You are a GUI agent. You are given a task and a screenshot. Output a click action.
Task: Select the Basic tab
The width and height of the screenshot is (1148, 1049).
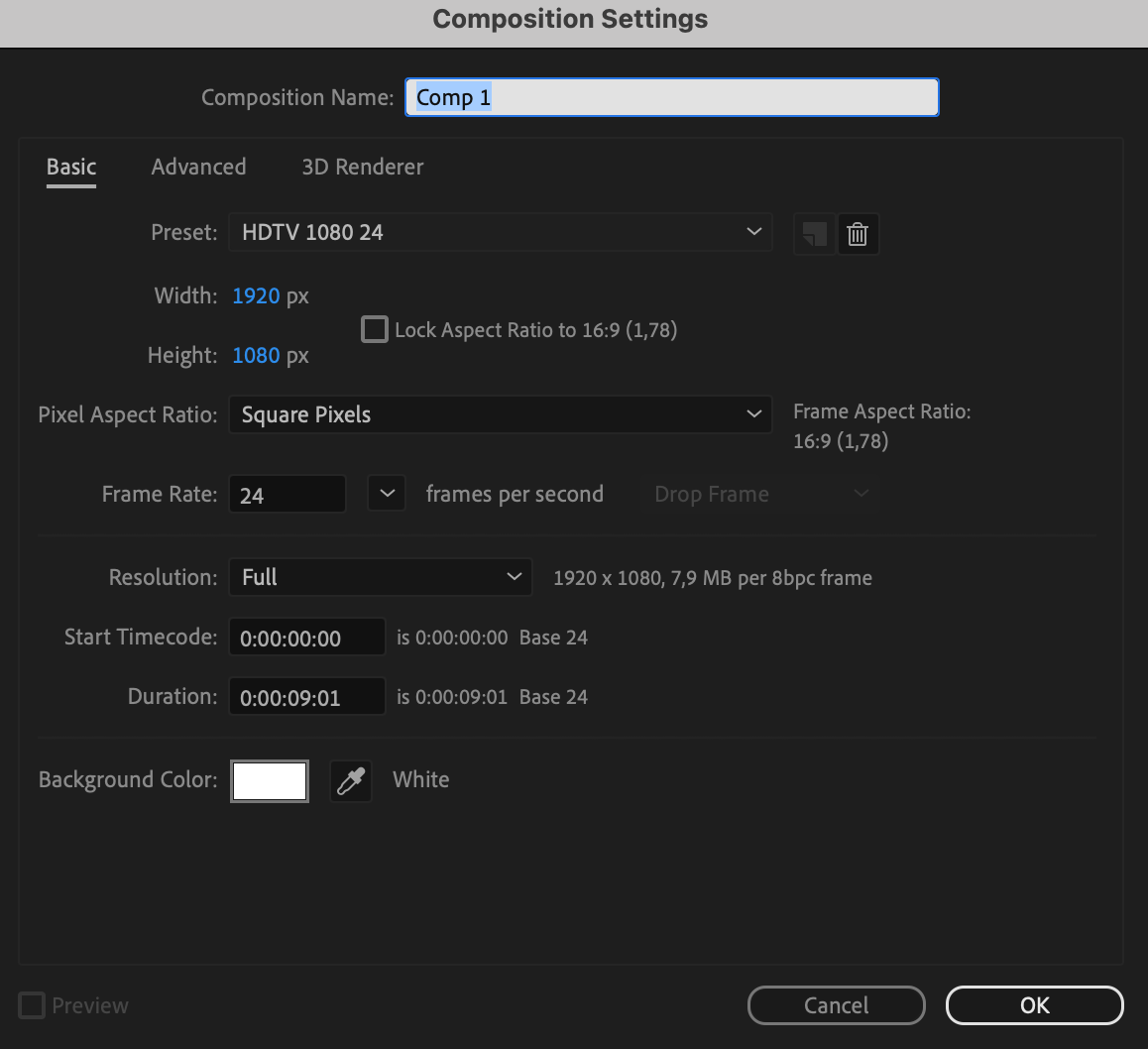click(x=71, y=167)
